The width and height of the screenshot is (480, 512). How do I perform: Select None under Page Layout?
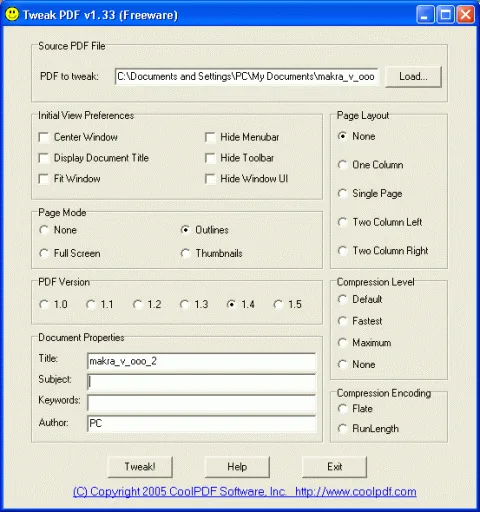(x=342, y=136)
